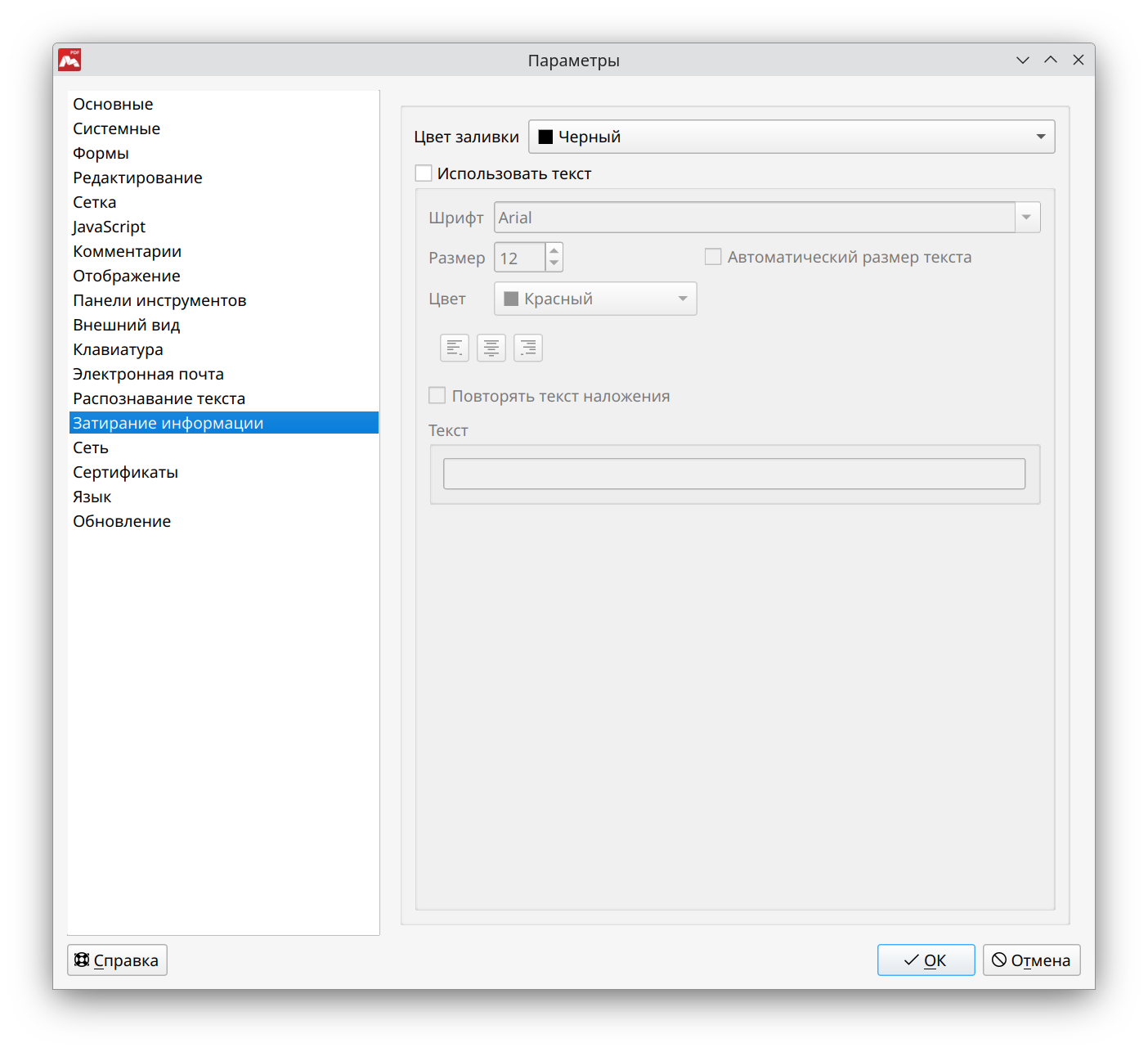
Task: Select the Системные category
Action: 223,128
